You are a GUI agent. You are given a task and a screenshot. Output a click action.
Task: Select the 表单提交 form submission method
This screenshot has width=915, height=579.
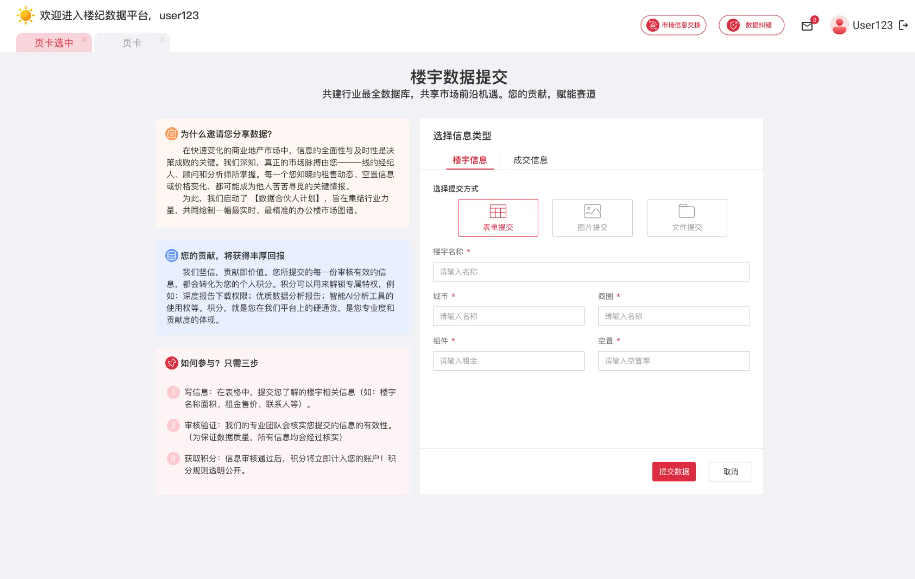click(497, 217)
